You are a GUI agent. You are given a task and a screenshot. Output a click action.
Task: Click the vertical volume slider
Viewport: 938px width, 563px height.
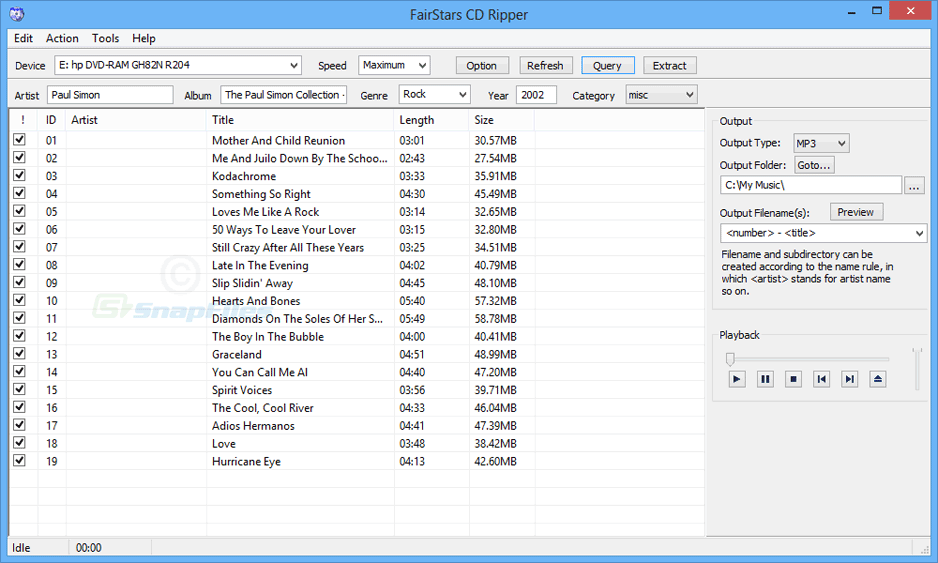tap(915, 369)
